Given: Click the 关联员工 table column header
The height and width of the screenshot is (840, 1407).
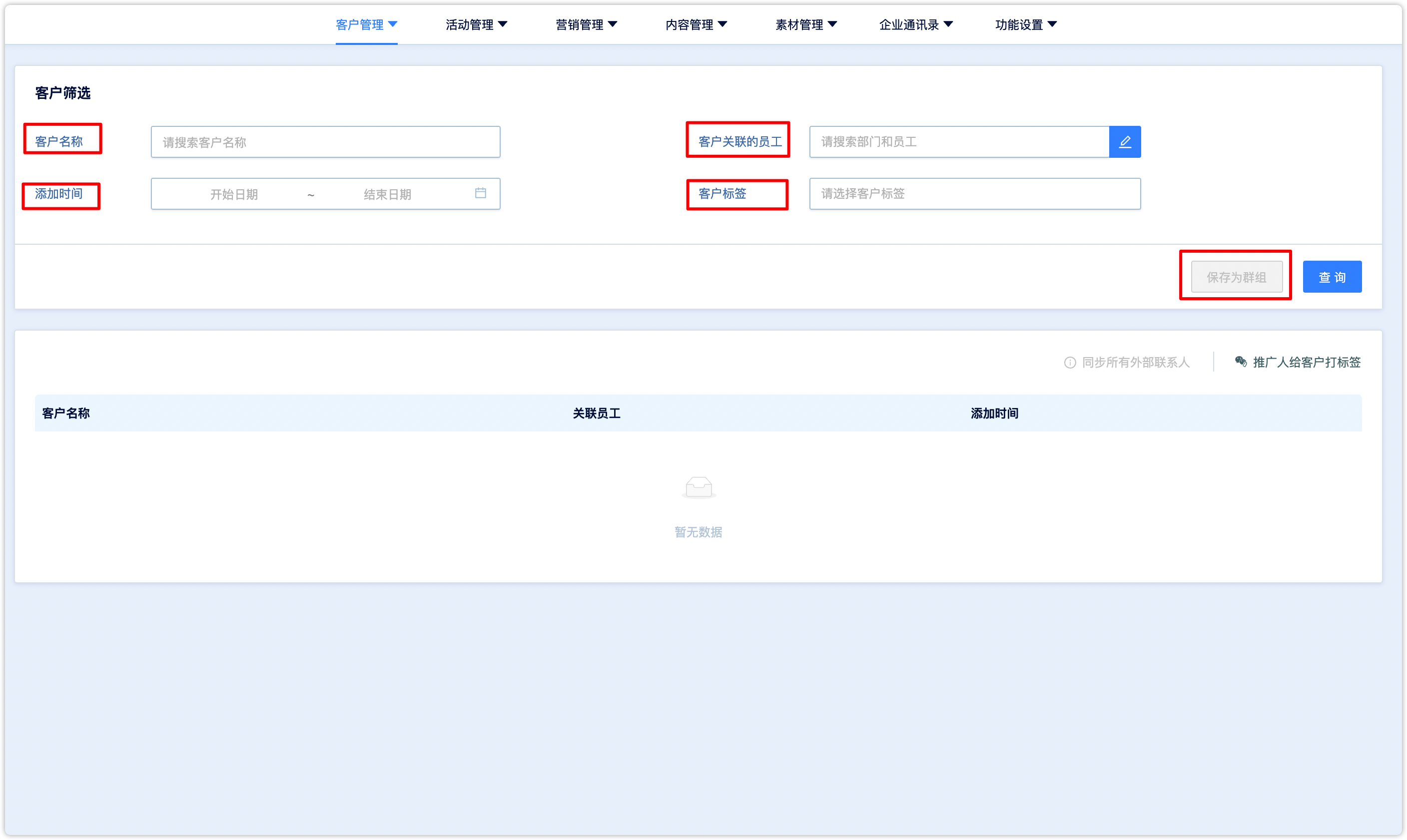Looking at the screenshot, I should [597, 413].
